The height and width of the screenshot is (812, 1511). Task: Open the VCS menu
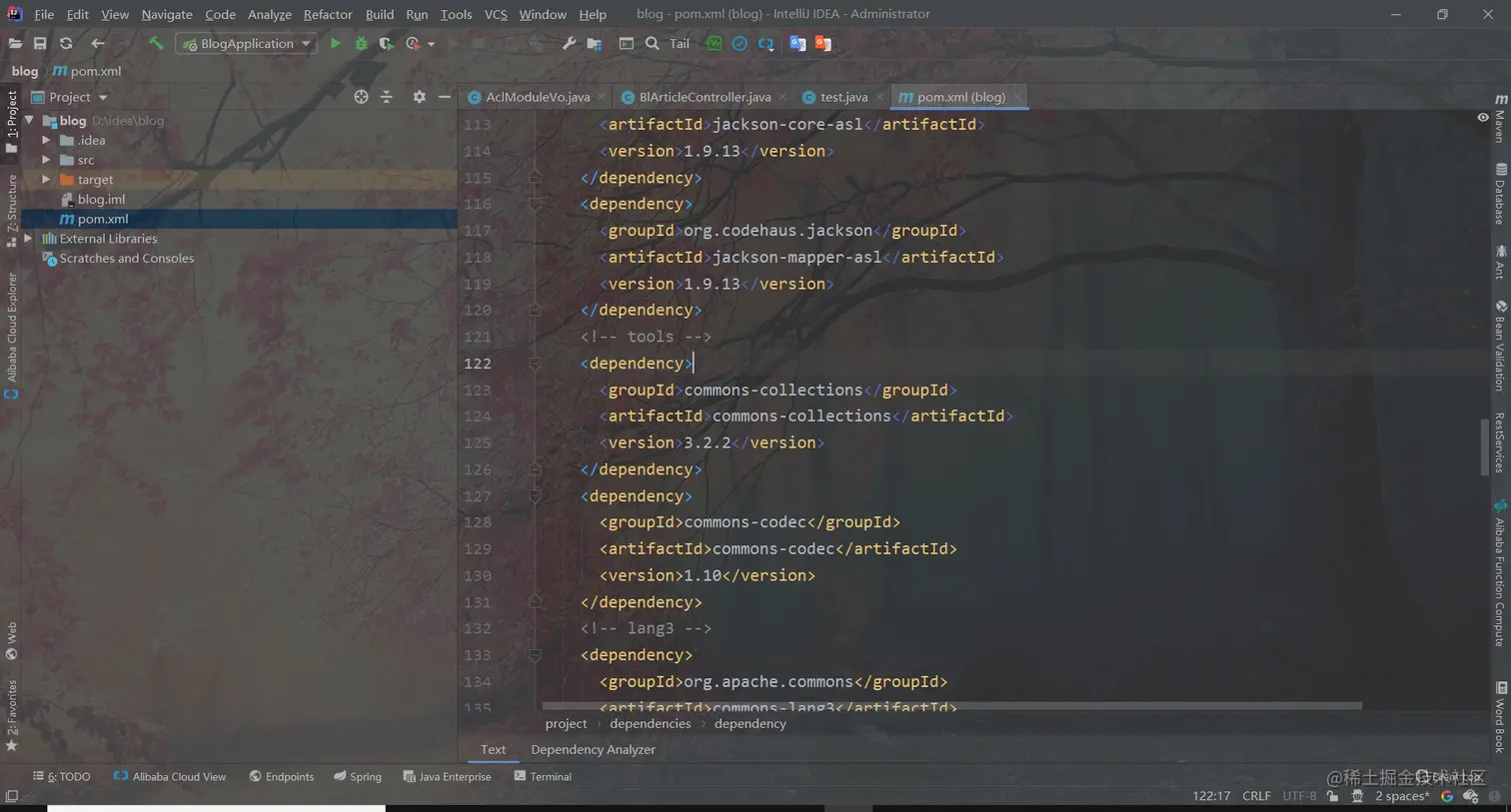(496, 14)
